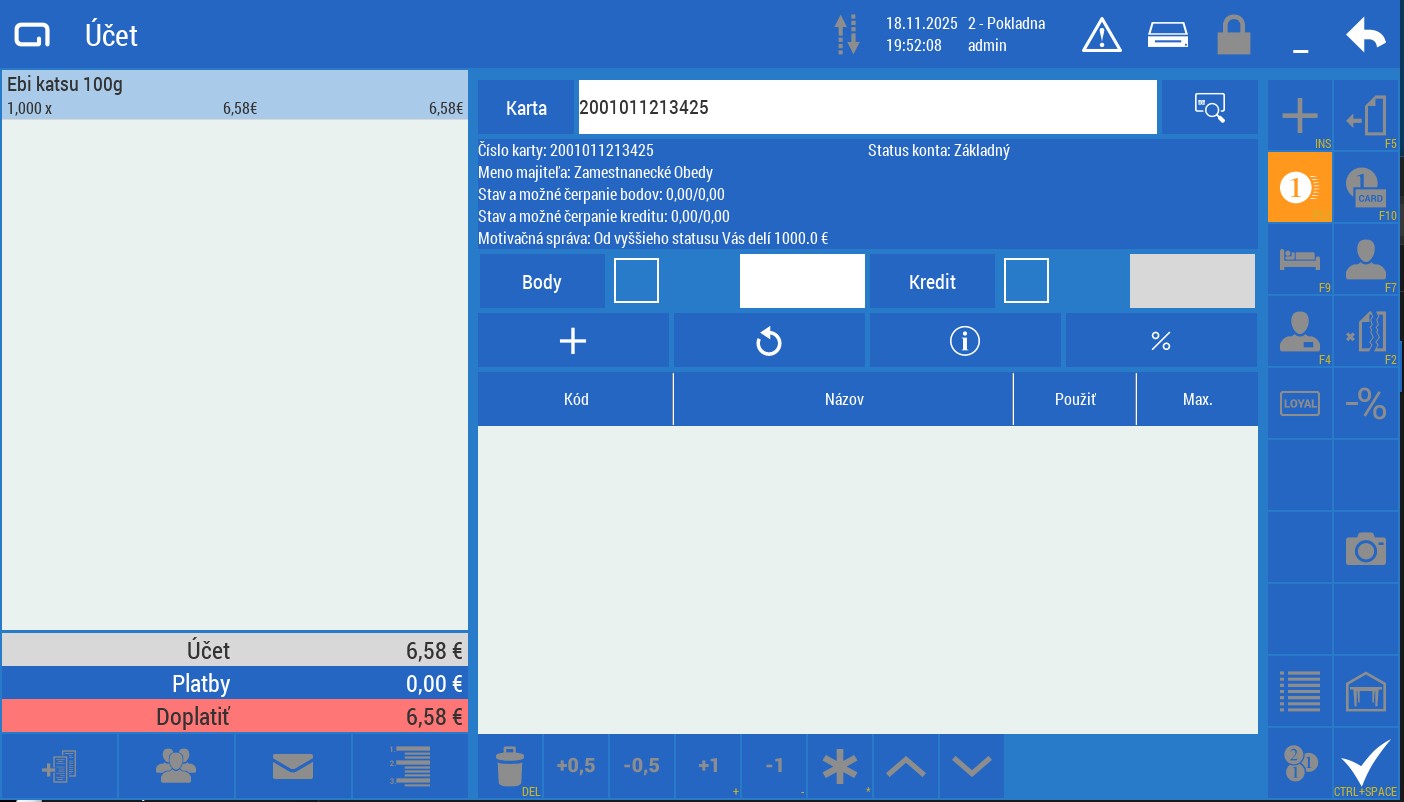Move selection down with chevron arrow
Image resolution: width=1404 pixels, height=802 pixels.
(972, 767)
